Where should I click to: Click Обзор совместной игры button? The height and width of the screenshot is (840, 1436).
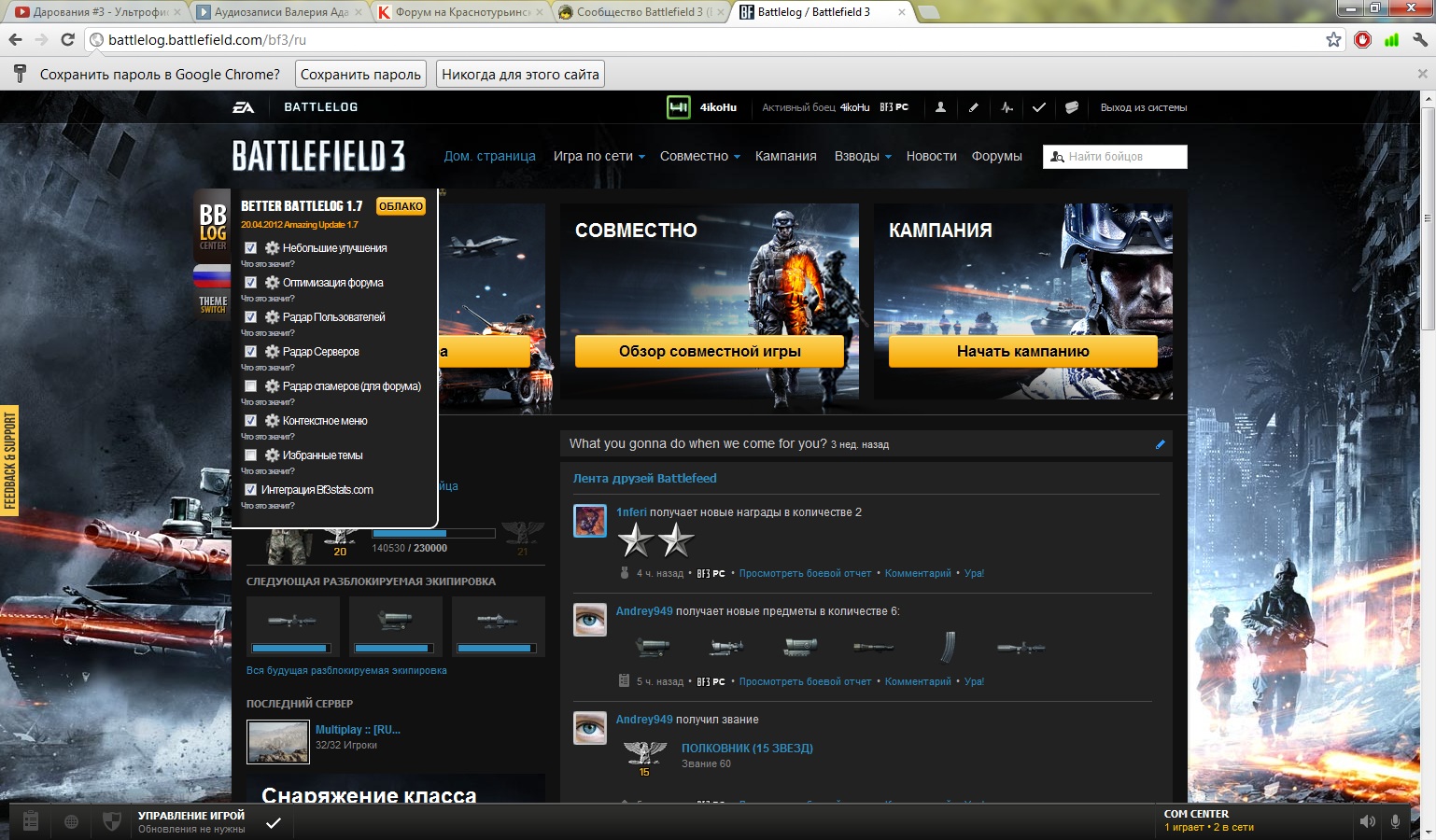click(x=710, y=352)
